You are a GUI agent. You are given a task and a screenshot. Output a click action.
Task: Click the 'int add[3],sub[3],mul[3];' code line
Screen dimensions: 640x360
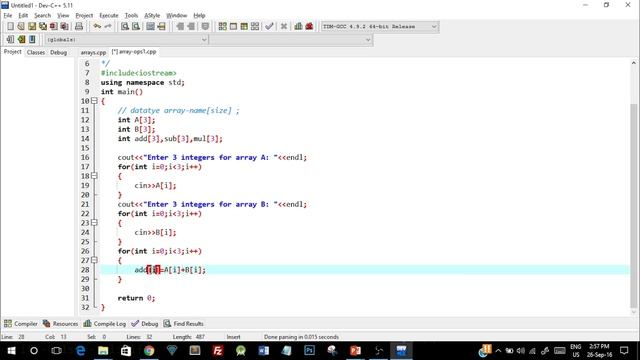pos(170,139)
